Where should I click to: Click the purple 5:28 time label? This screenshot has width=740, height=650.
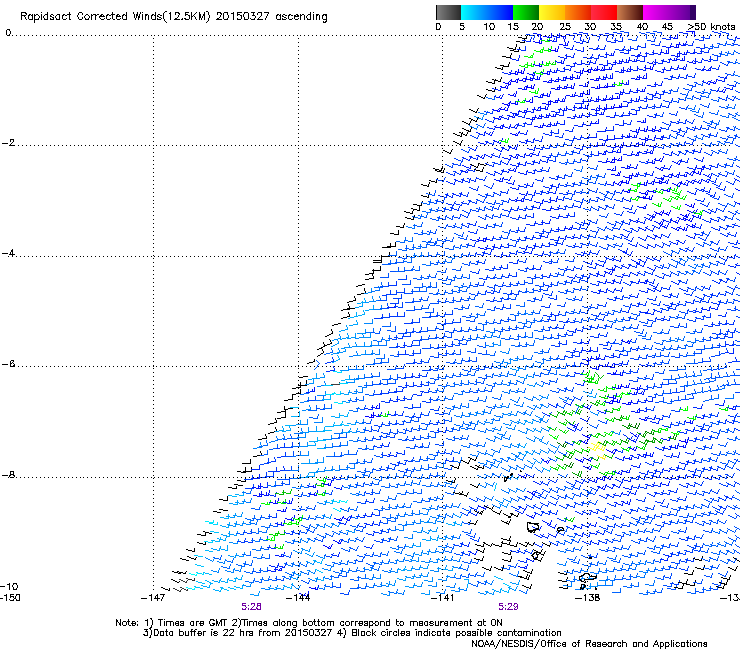pos(251,607)
